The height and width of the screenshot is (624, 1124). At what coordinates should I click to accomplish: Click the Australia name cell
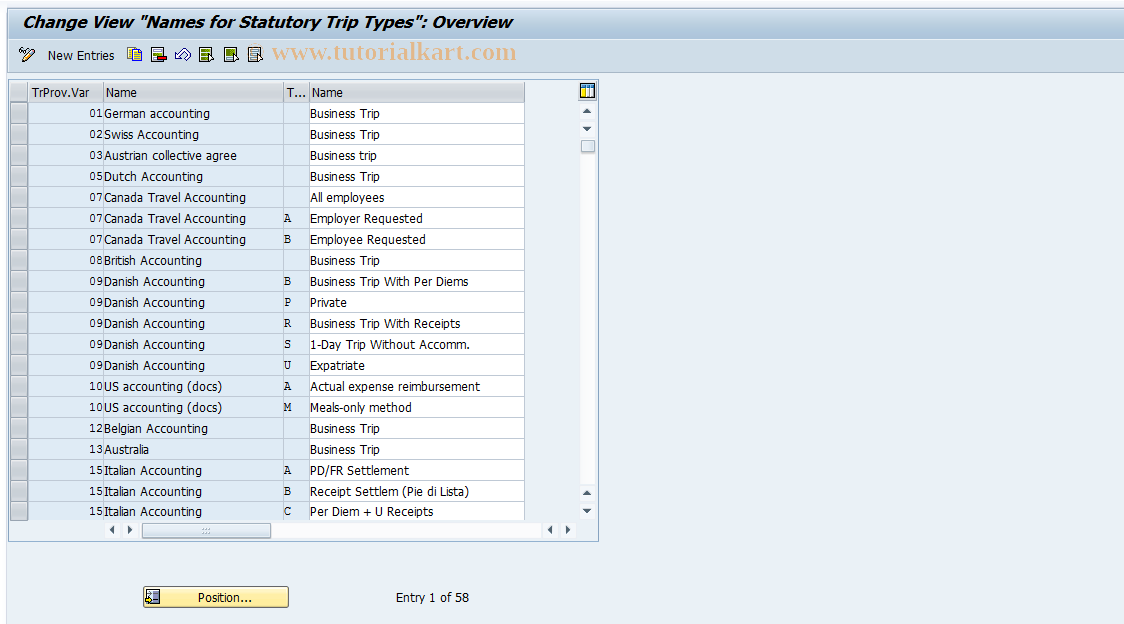[194, 450]
